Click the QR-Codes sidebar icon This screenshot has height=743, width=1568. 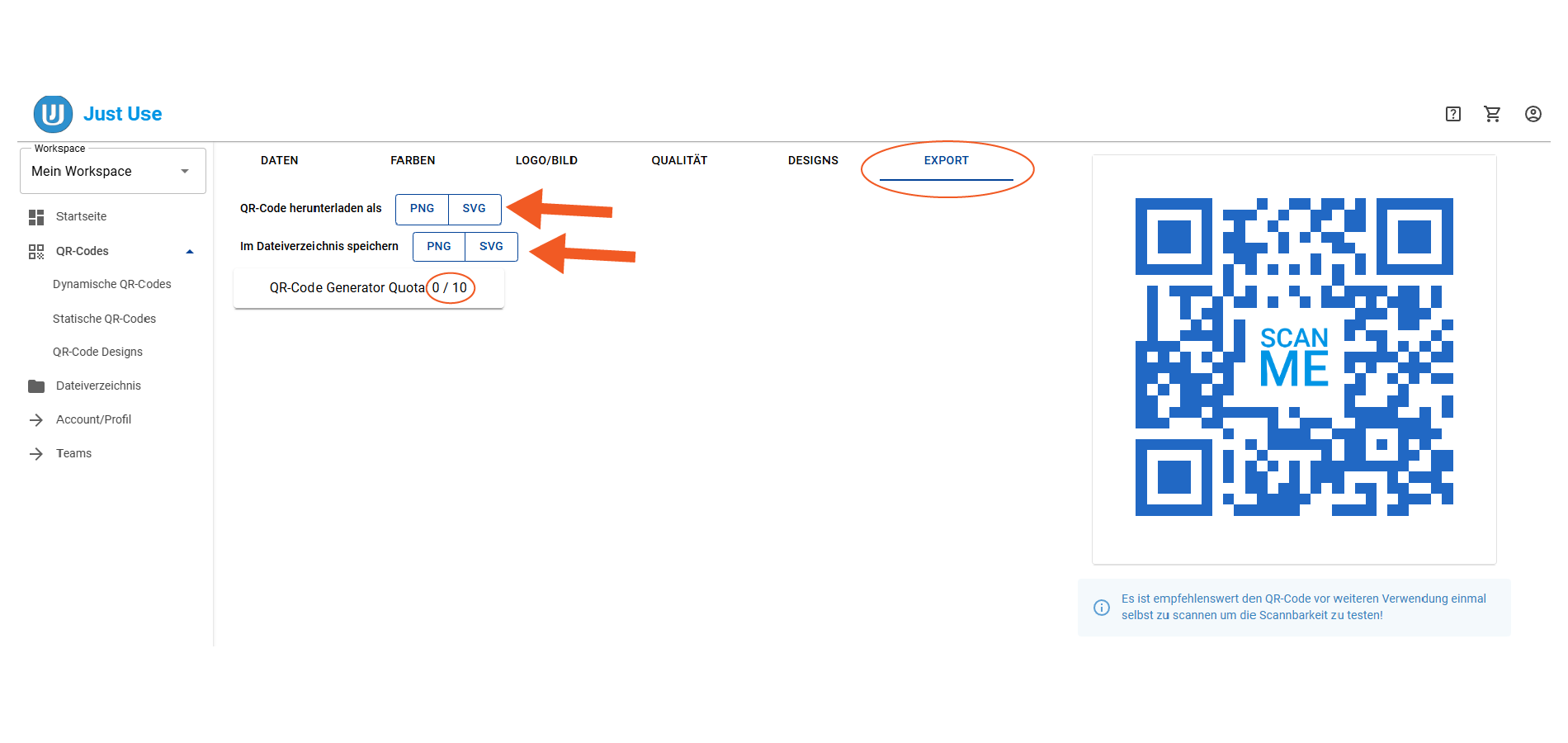pyautogui.click(x=36, y=252)
